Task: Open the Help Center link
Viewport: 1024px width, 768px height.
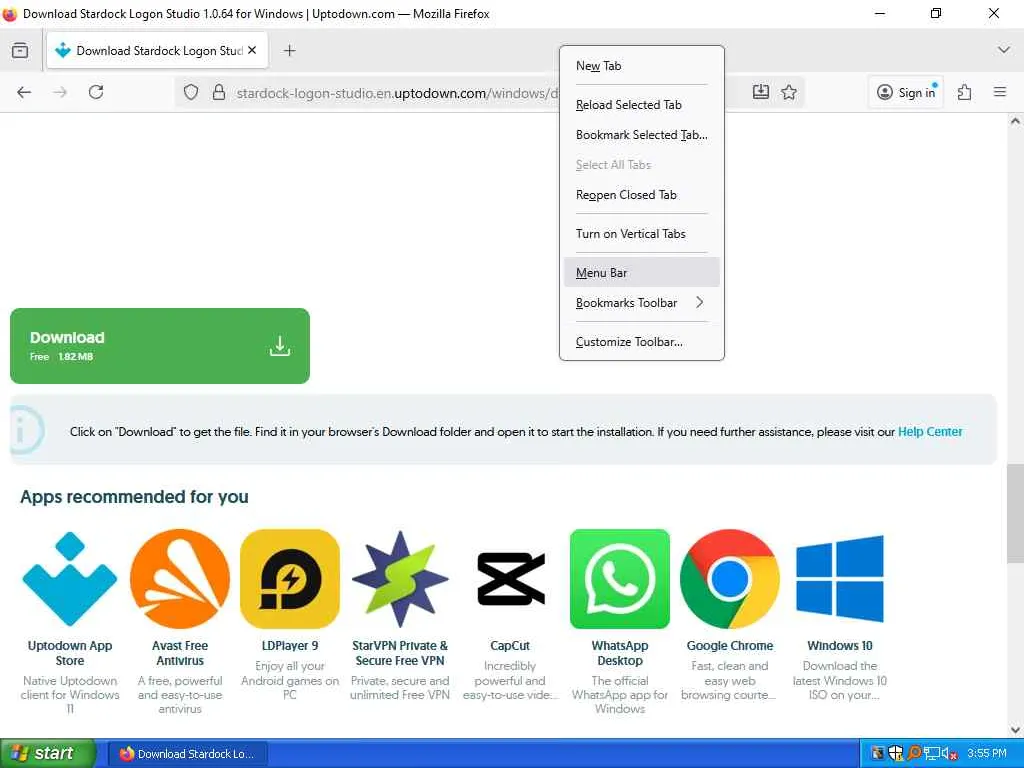Action: pyautogui.click(x=930, y=432)
